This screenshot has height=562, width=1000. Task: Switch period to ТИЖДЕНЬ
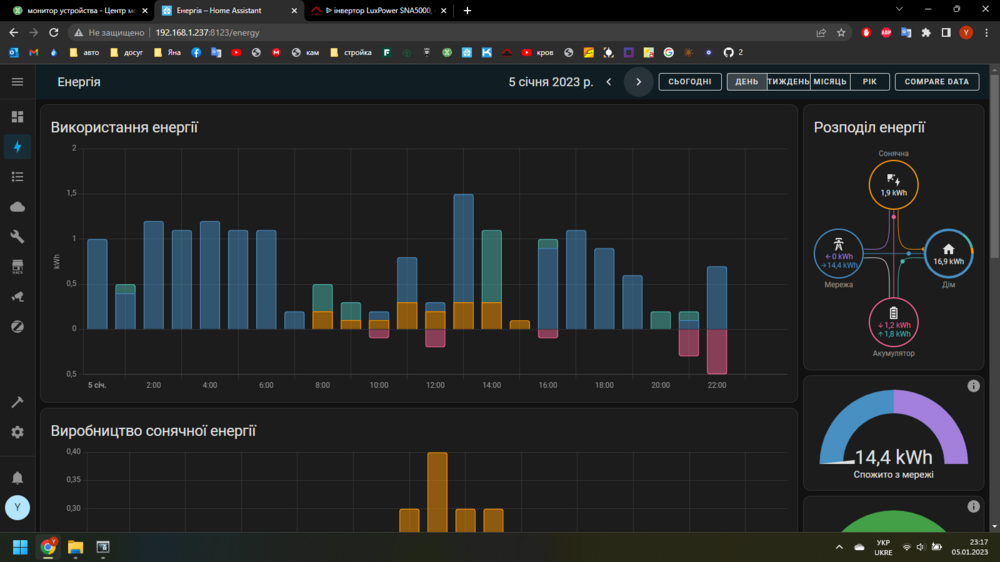point(788,82)
